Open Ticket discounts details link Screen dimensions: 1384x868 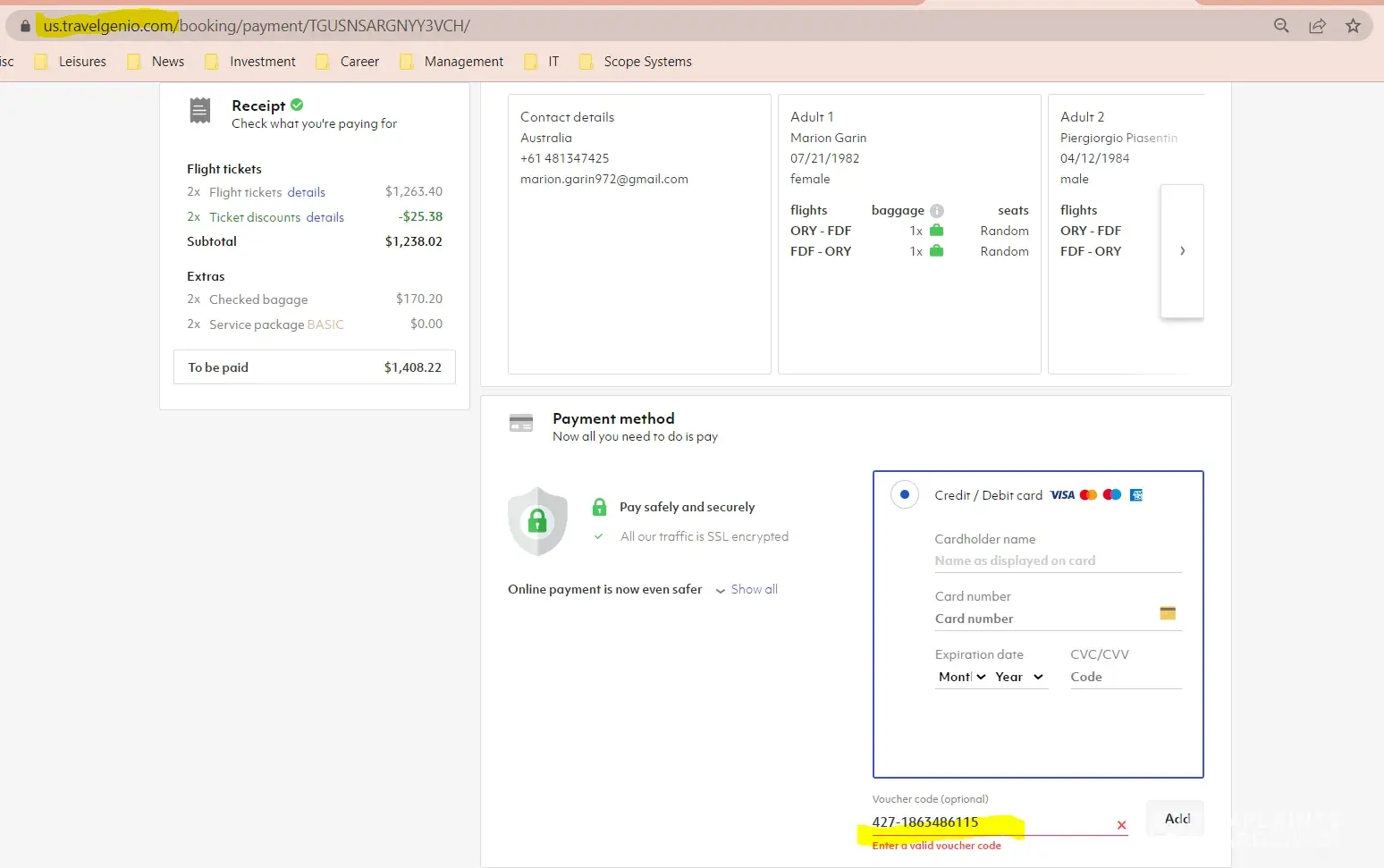pyautogui.click(x=325, y=217)
